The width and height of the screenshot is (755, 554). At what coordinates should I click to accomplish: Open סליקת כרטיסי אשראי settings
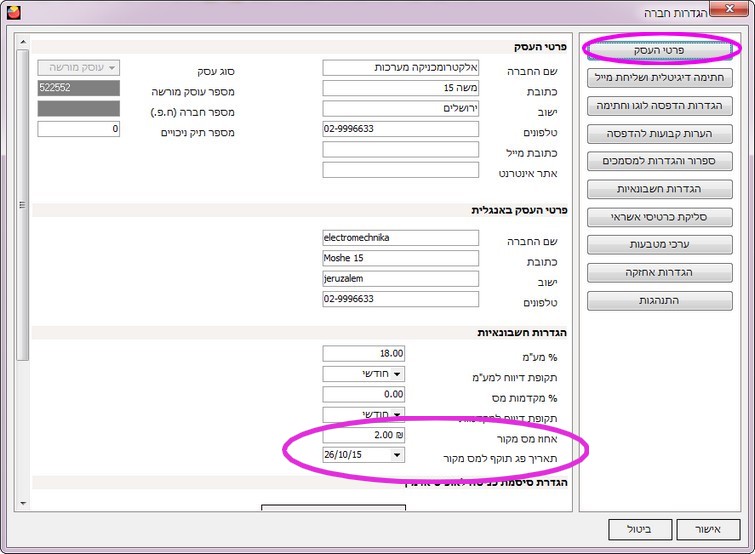(x=658, y=217)
